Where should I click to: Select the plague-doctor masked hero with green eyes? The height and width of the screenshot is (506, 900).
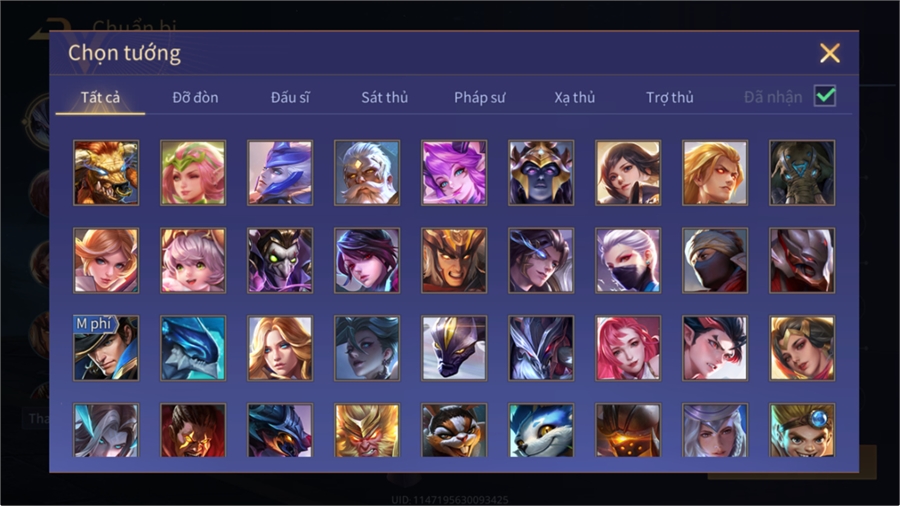[x=280, y=260]
